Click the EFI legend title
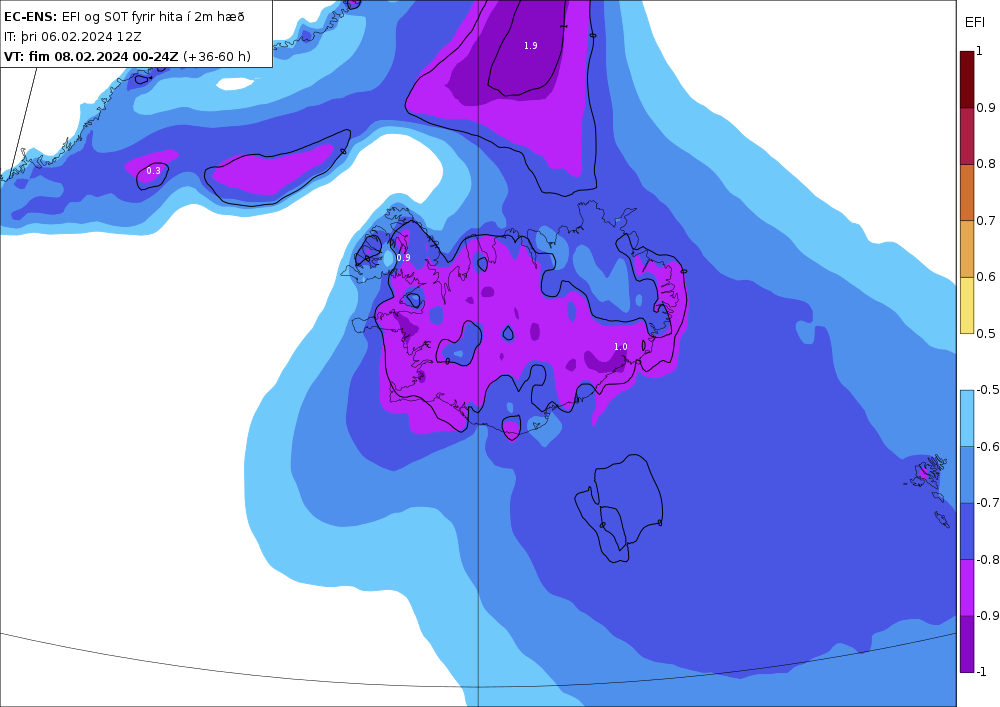Image resolution: width=1000 pixels, height=707 pixels. [x=974, y=22]
